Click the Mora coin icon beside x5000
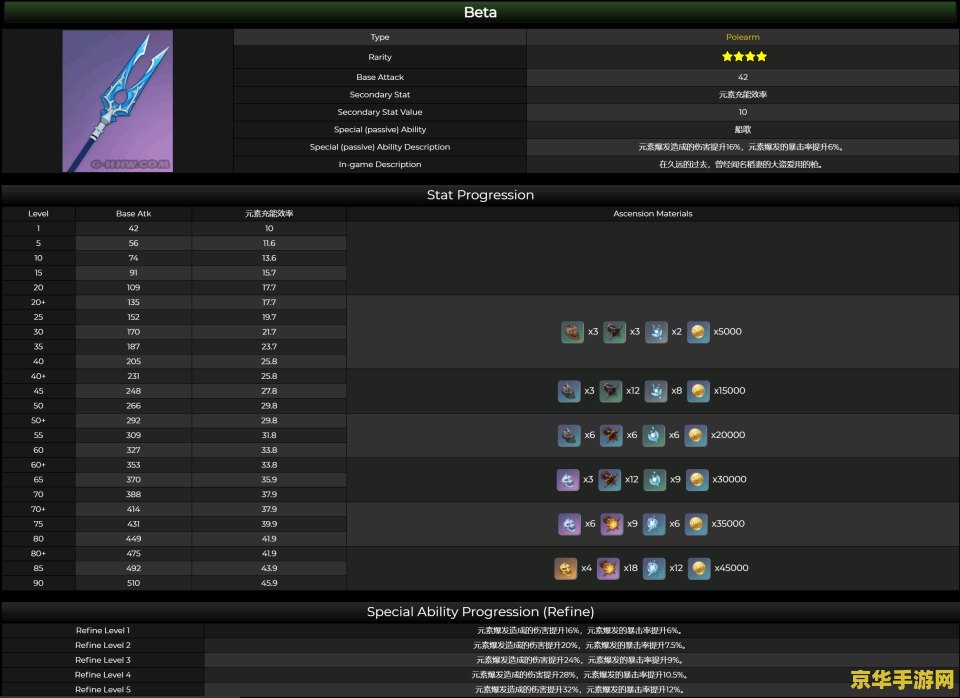This screenshot has width=960, height=698. click(x=698, y=332)
